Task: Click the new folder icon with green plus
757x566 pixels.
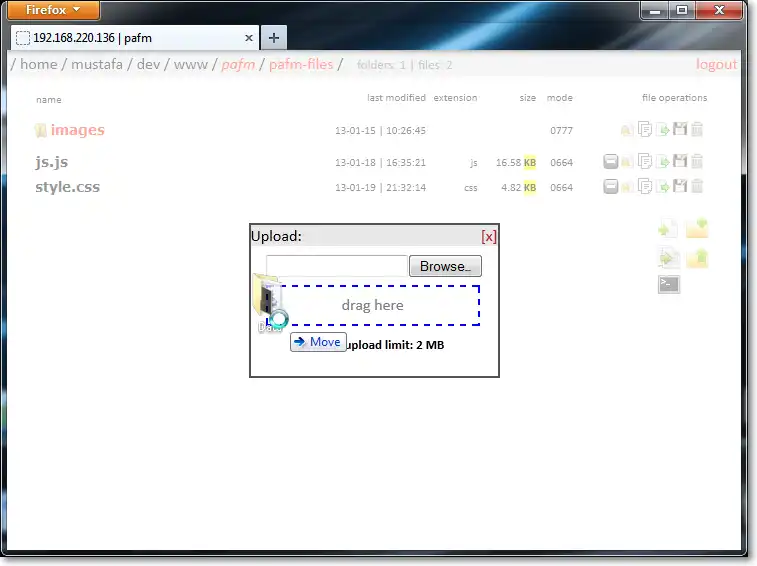Action: (x=697, y=228)
